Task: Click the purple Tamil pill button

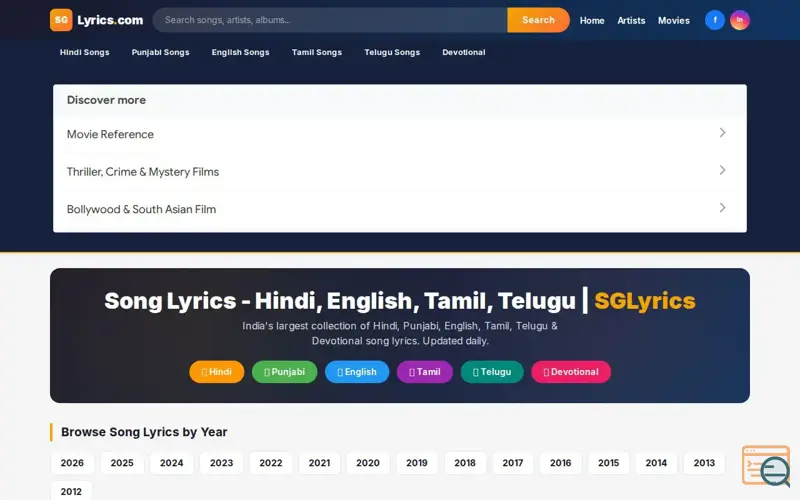Action: coord(425,372)
